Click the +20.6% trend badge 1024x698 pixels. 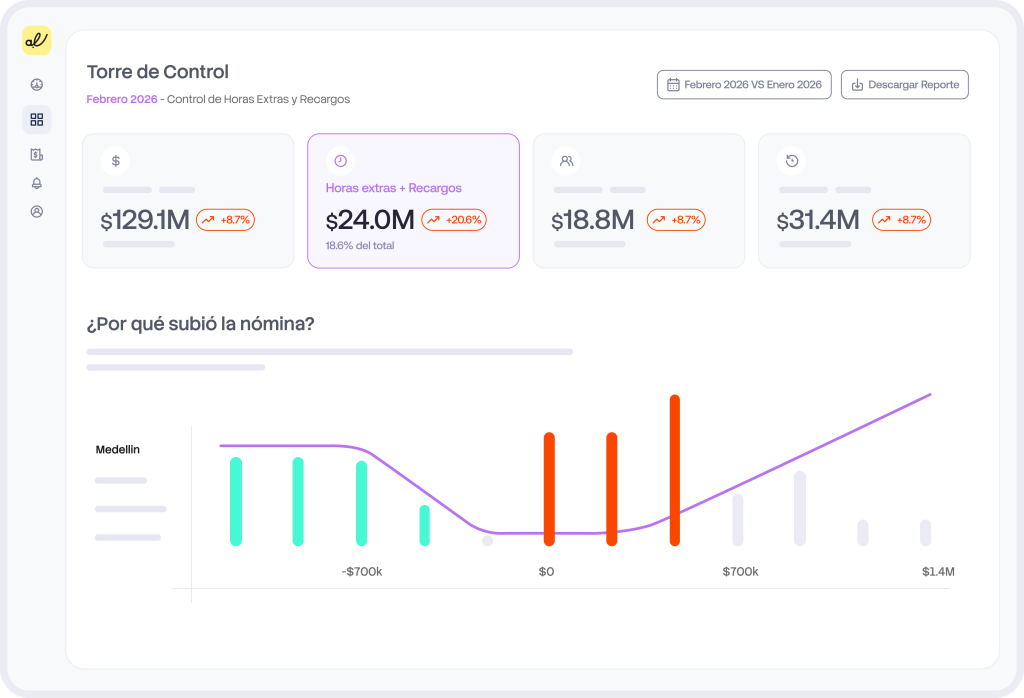coord(454,220)
